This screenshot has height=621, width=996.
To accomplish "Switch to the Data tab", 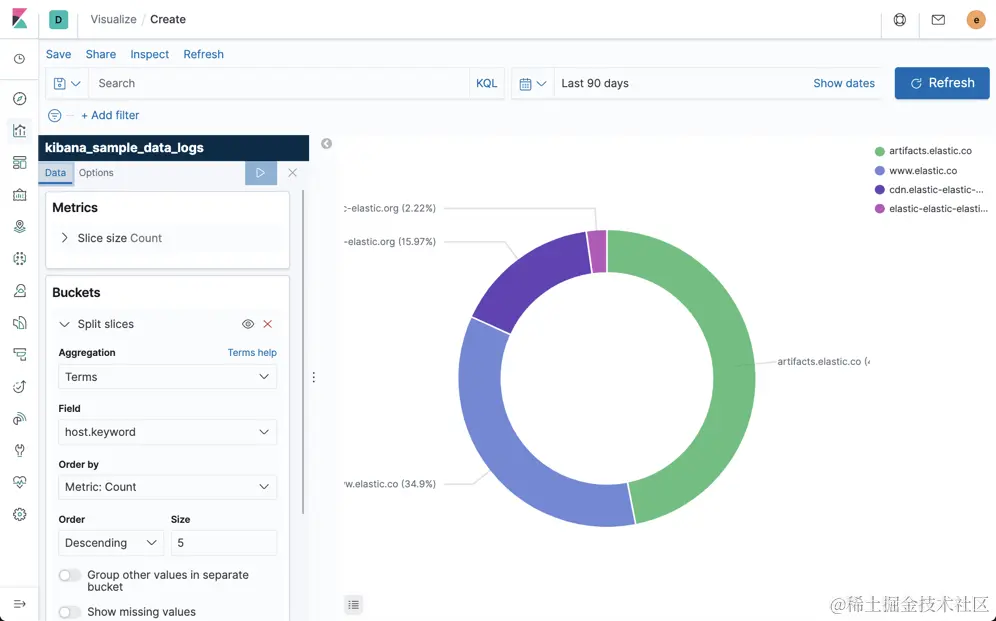I will 55,173.
